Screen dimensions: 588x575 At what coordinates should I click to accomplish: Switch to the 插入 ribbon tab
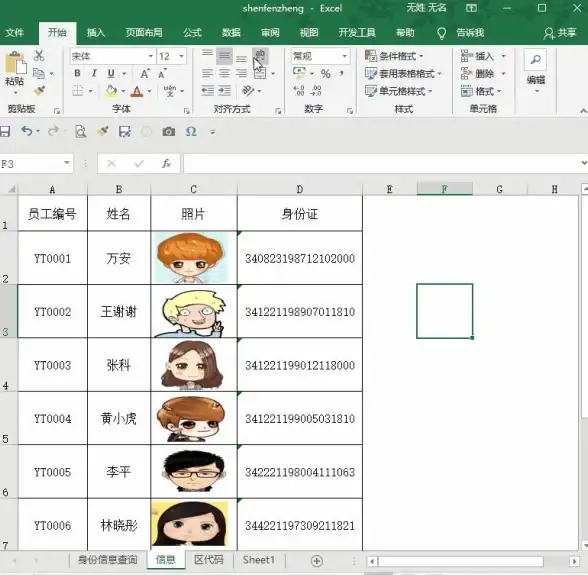coord(96,33)
